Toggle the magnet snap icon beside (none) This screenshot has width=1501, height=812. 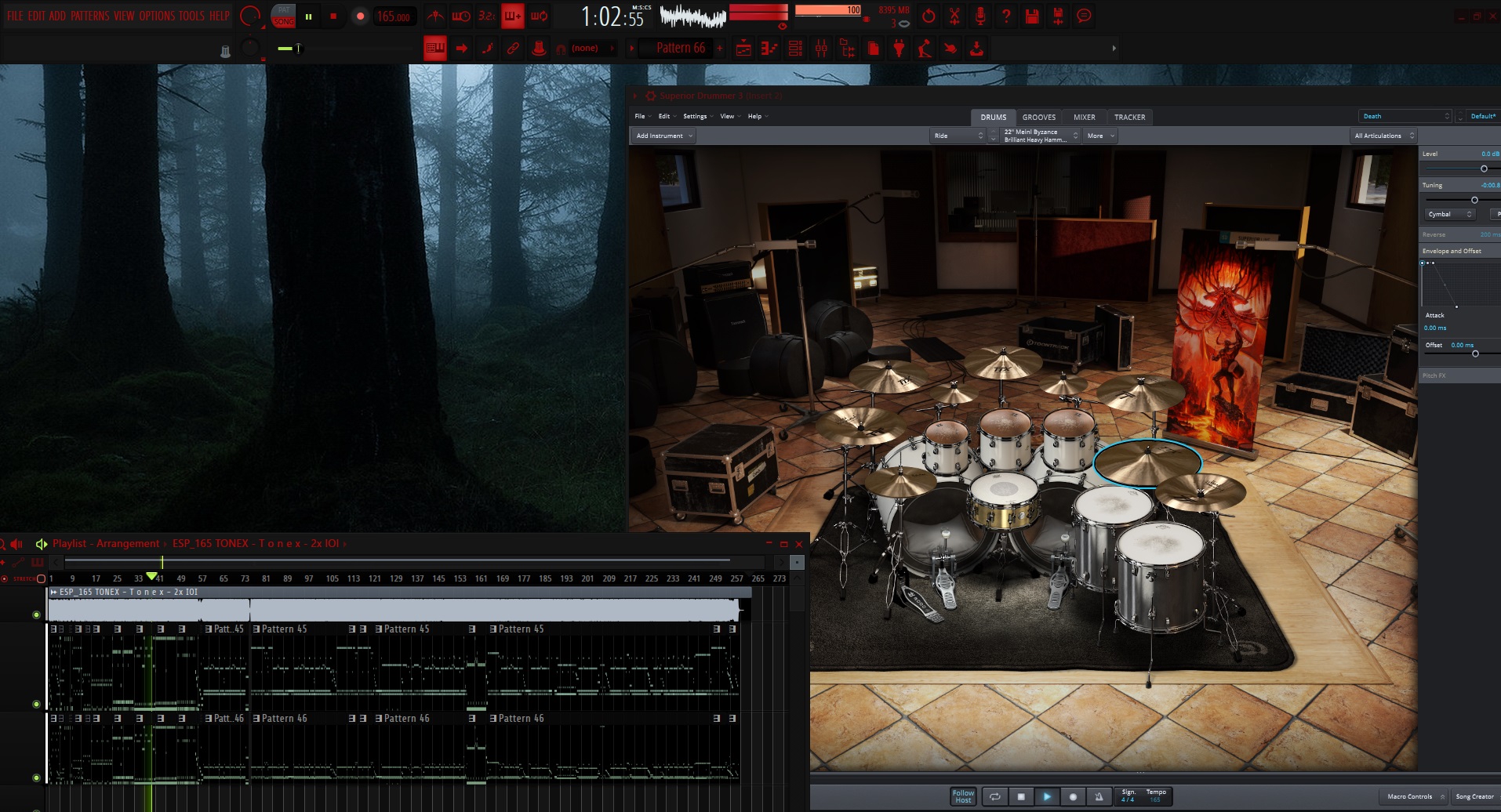[561, 49]
